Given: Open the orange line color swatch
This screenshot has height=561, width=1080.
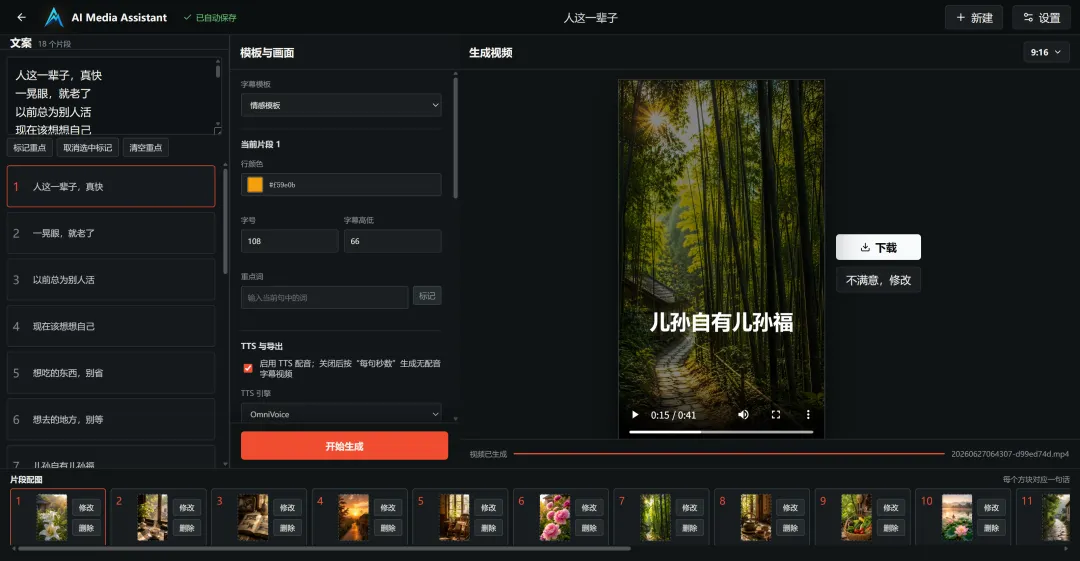Looking at the screenshot, I should [255, 185].
